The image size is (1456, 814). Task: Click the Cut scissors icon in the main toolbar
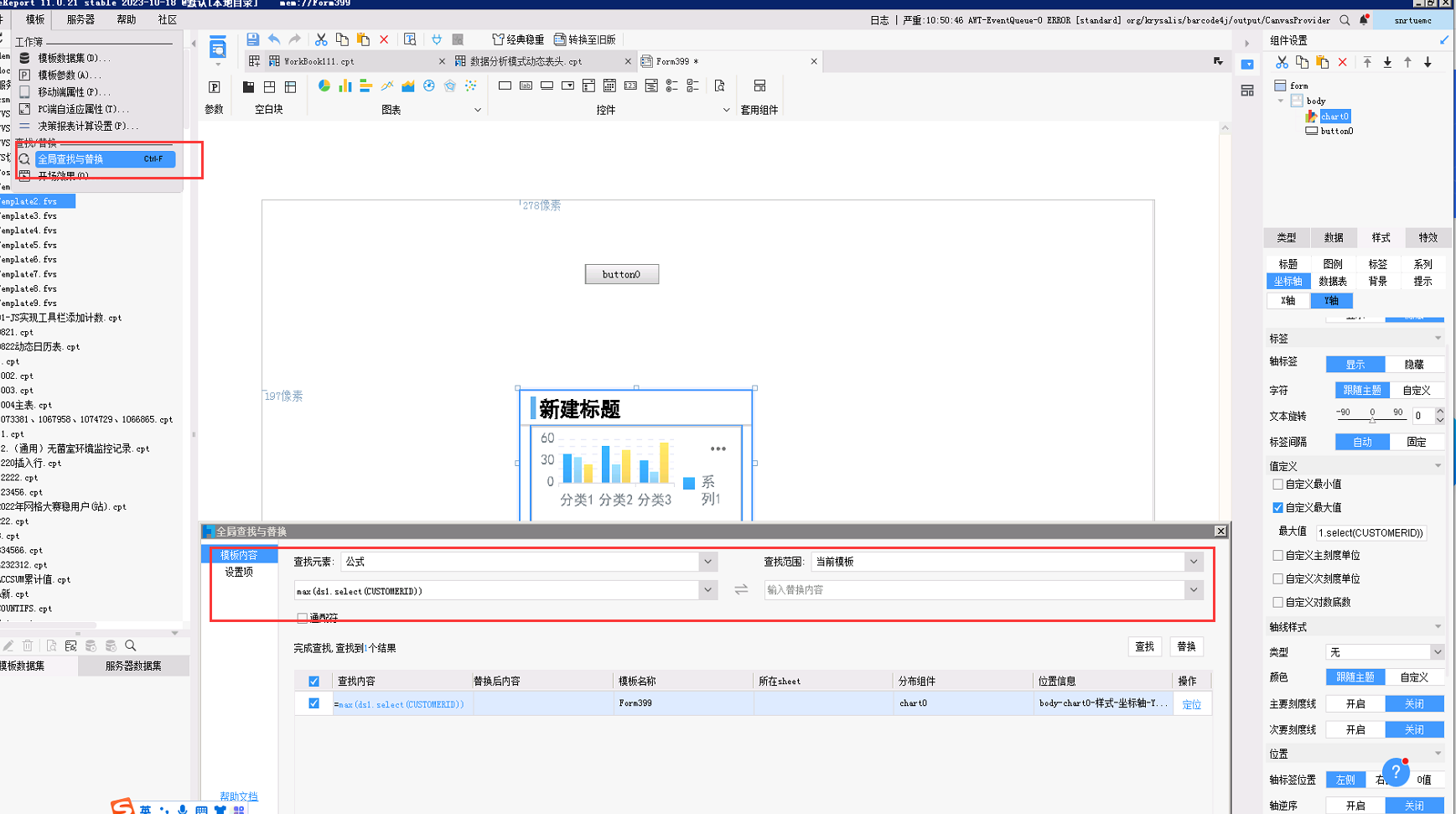(321, 39)
